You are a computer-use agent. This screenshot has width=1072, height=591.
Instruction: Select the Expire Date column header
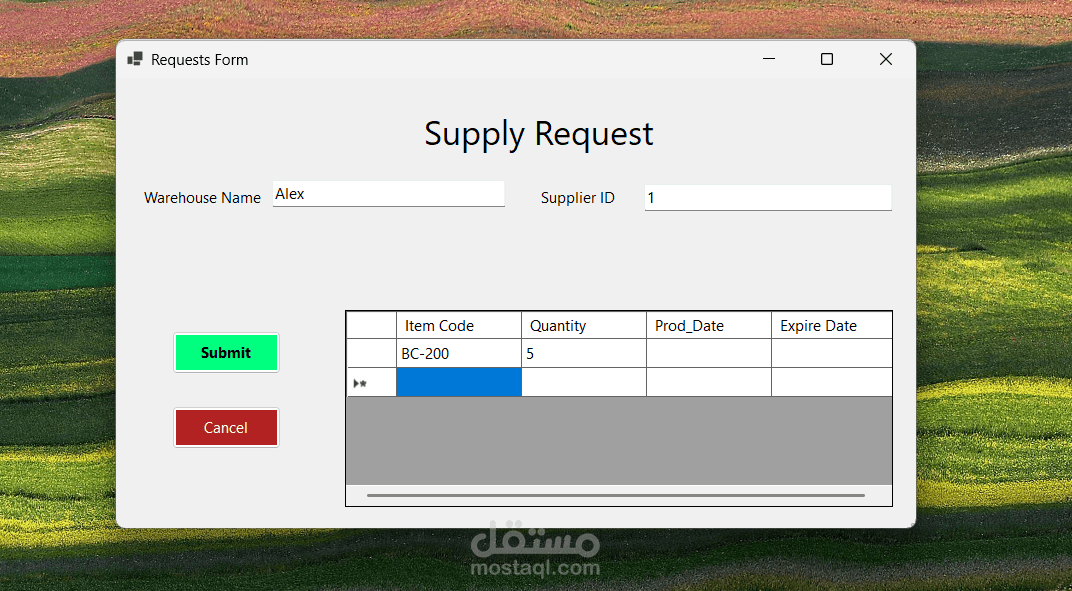[832, 326]
